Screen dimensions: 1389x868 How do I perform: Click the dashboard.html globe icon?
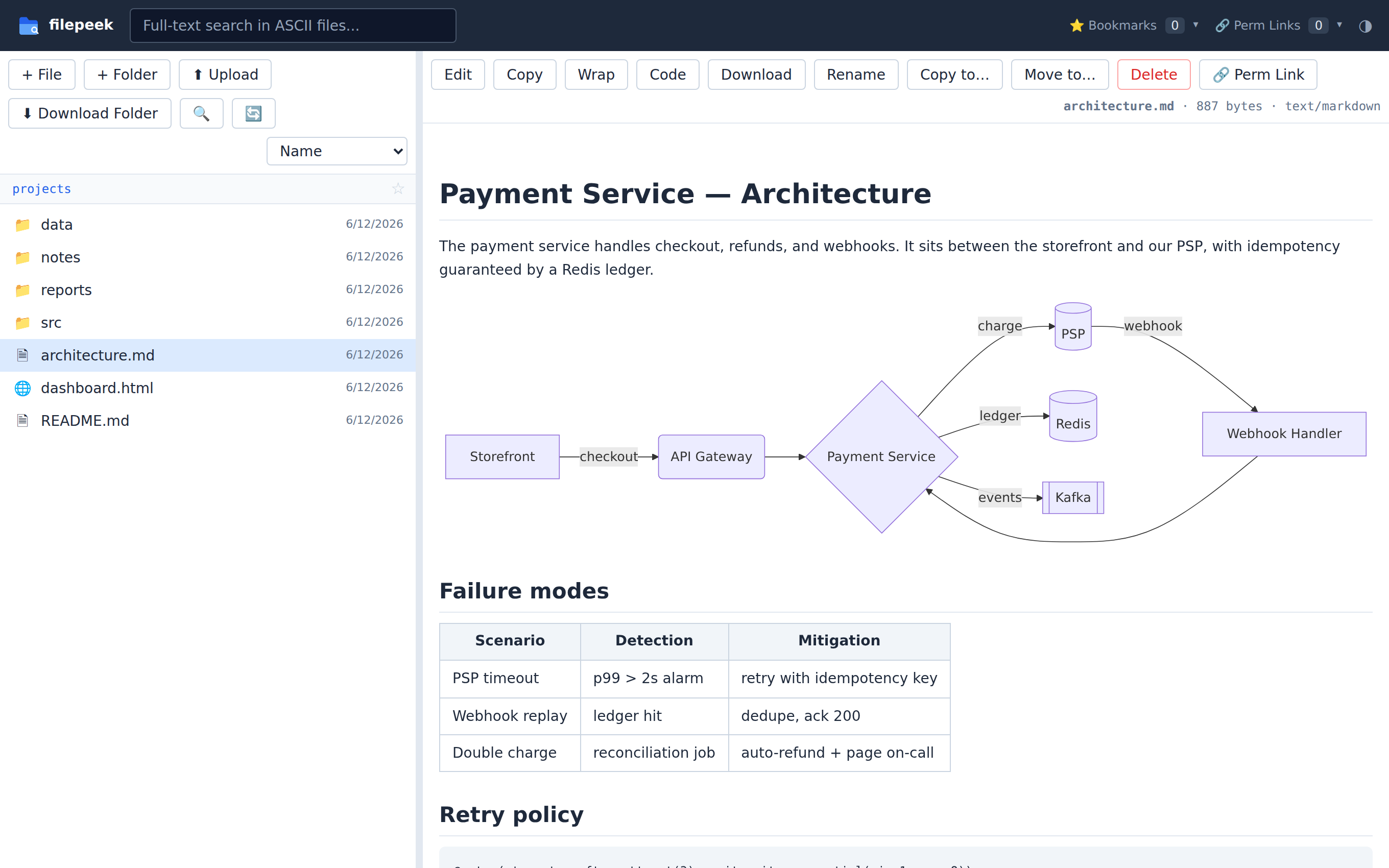click(x=22, y=388)
